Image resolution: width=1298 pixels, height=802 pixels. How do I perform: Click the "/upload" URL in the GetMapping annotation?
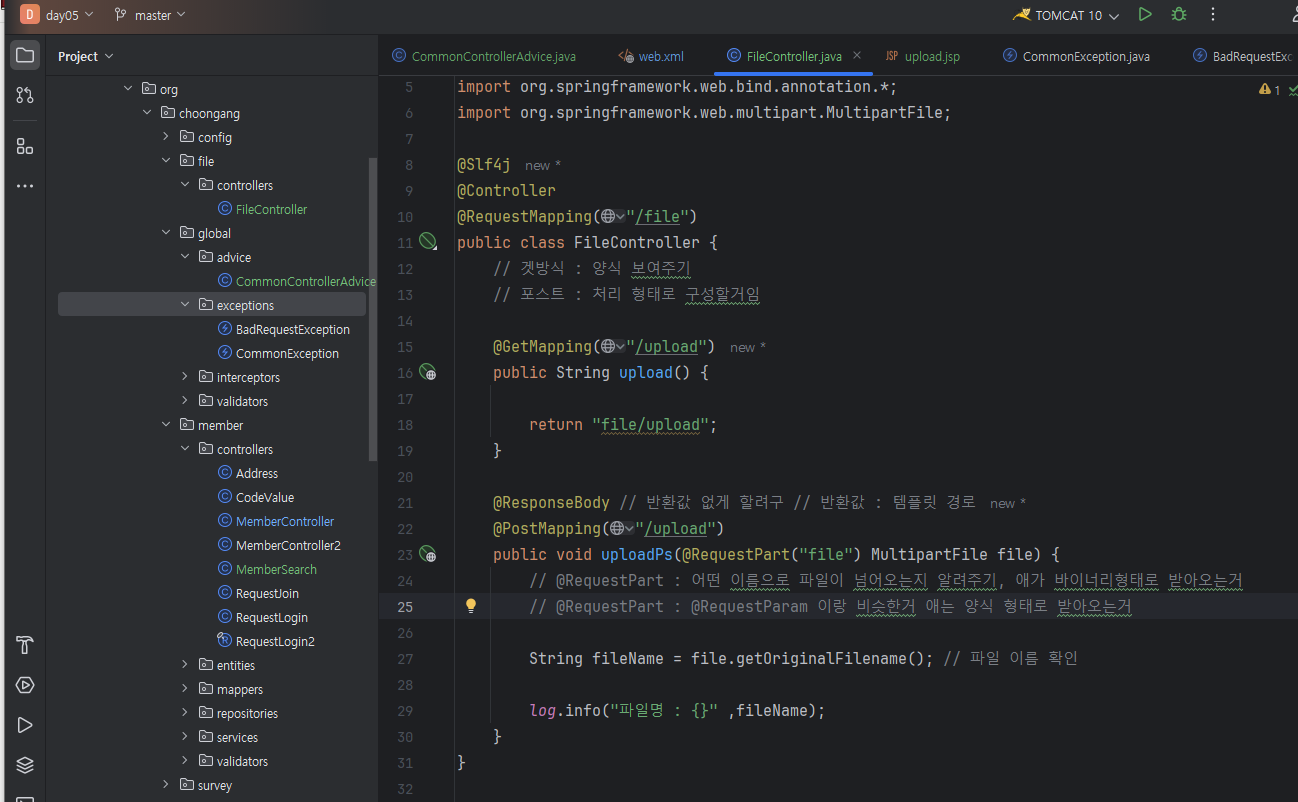pos(671,346)
